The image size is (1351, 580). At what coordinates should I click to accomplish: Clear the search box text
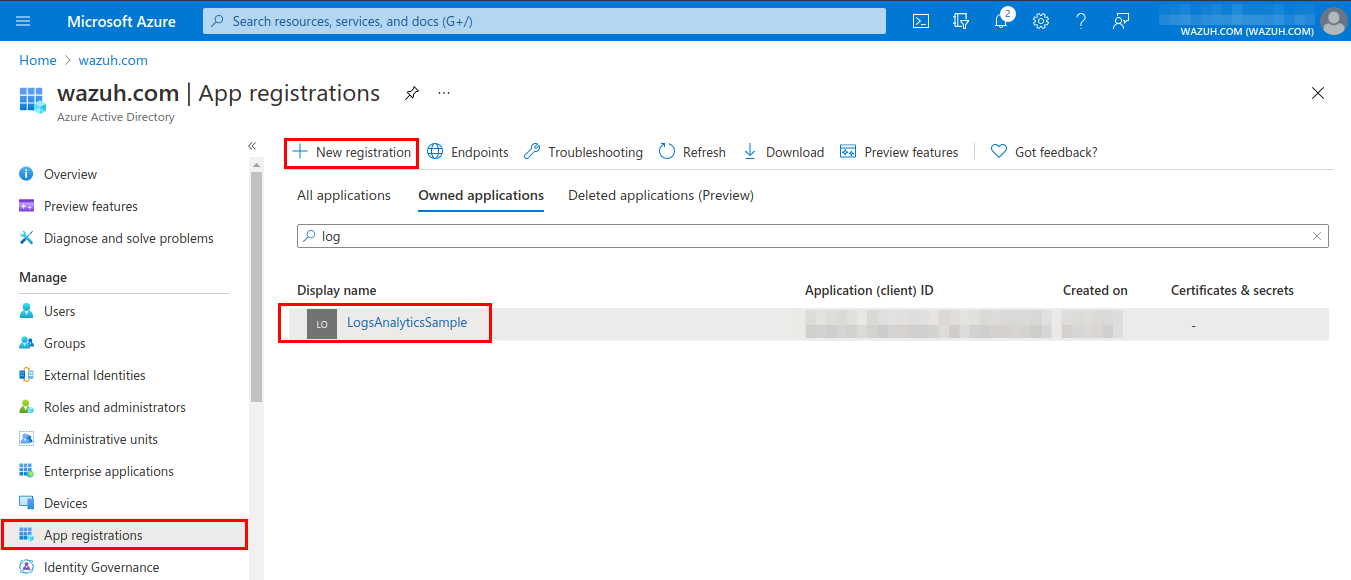click(x=1317, y=236)
